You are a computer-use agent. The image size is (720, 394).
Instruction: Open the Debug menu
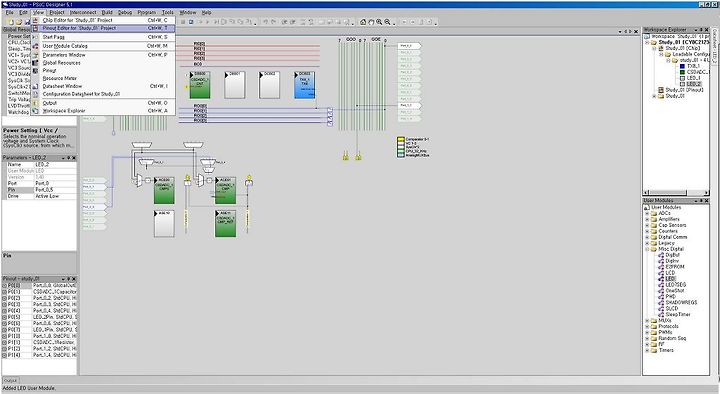pos(125,12)
